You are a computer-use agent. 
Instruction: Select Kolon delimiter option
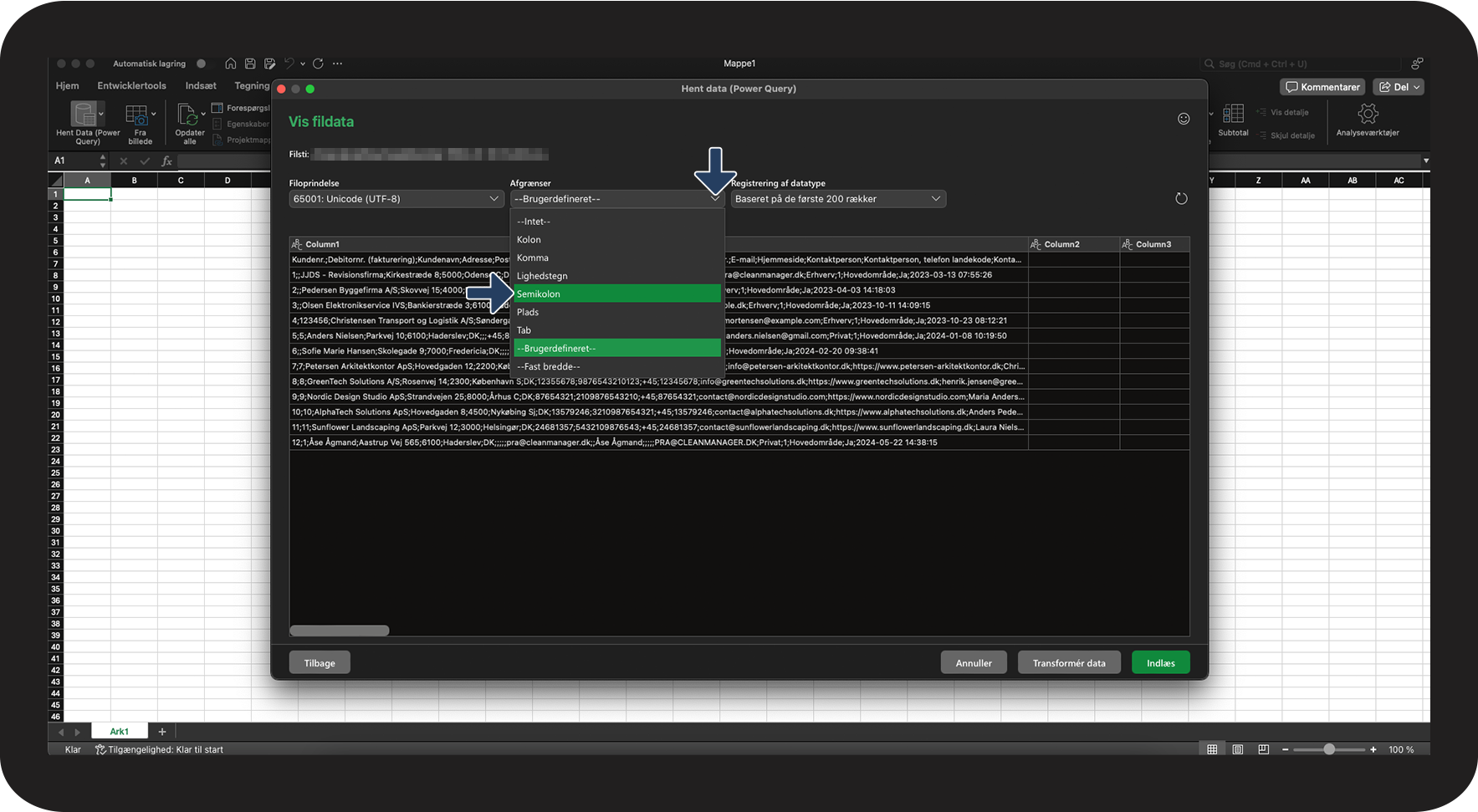point(617,240)
